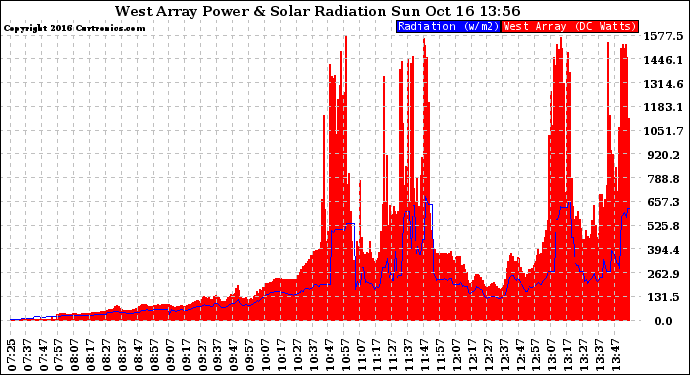Screen dimensions: 690x375
Task: Click the x-axis time label 08:37
Action: [123, 355]
